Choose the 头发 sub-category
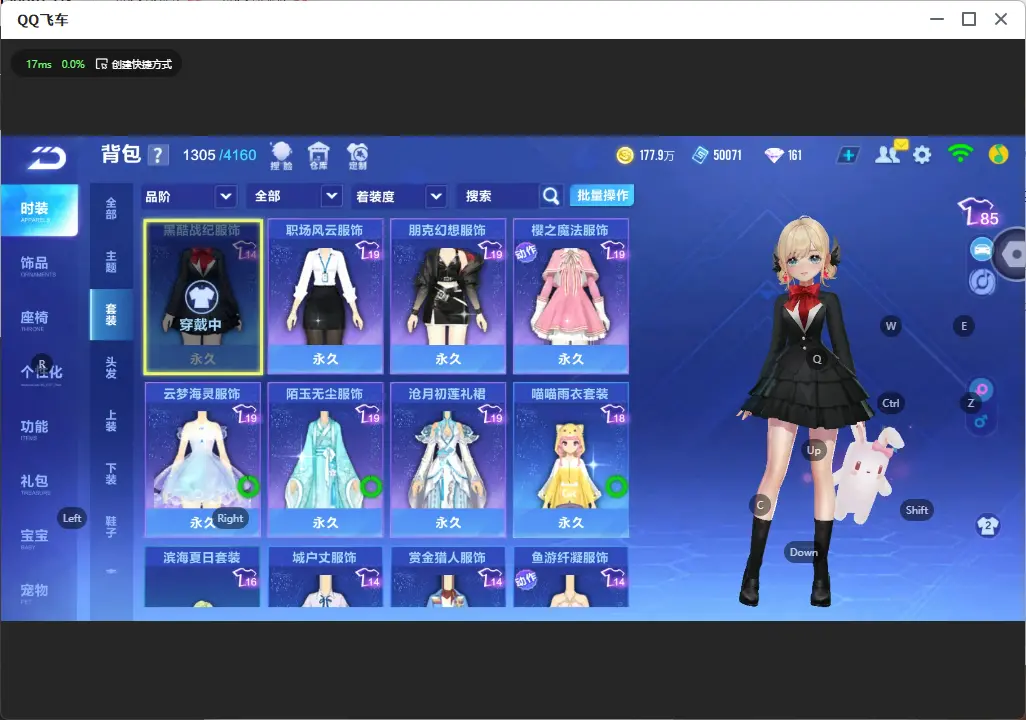Image resolution: width=1026 pixels, height=720 pixels. [111, 368]
